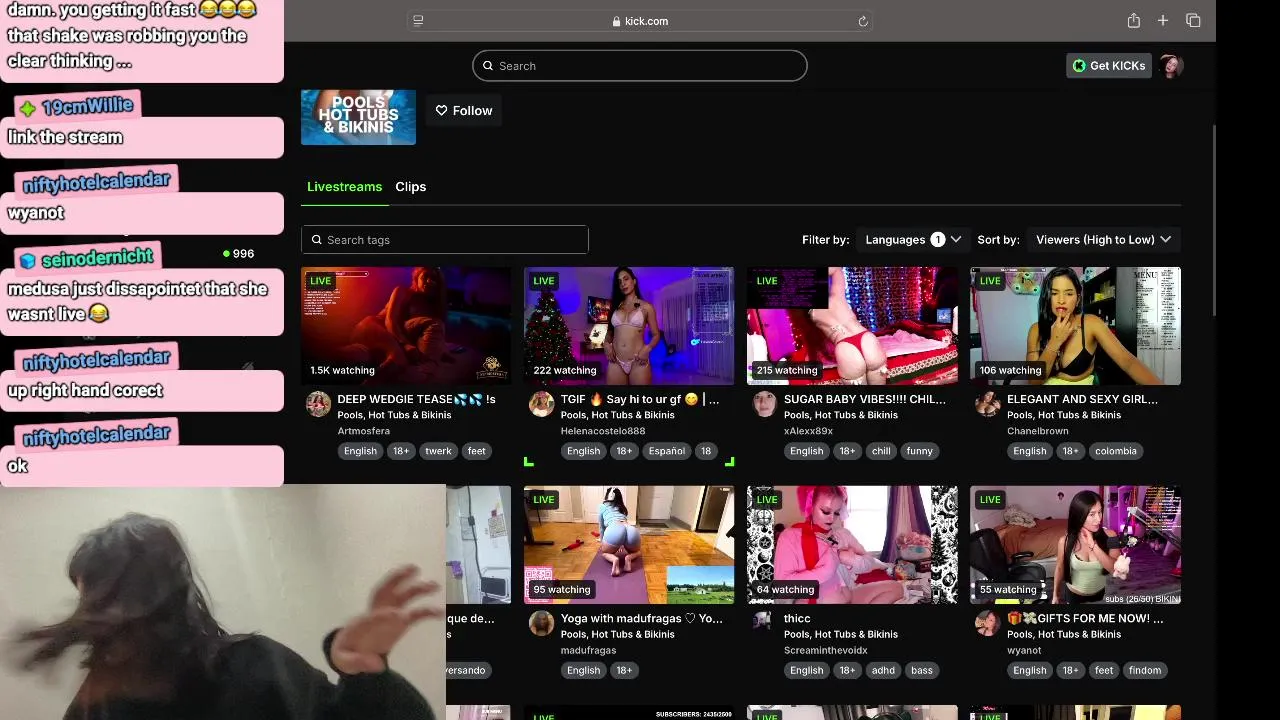Screen dimensions: 1280x720
Task: Click the 996 viewer count indicator
Action: click(239, 254)
